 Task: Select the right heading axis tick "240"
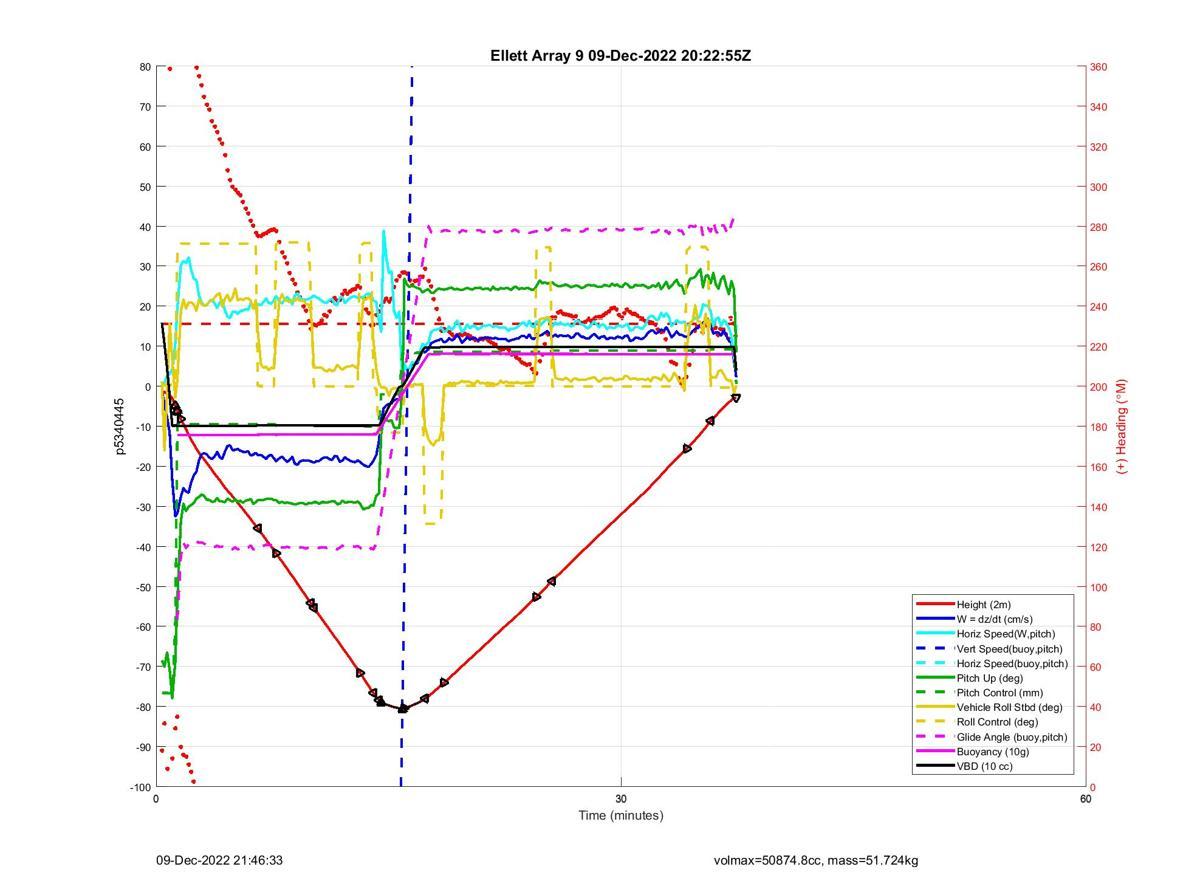1099,307
